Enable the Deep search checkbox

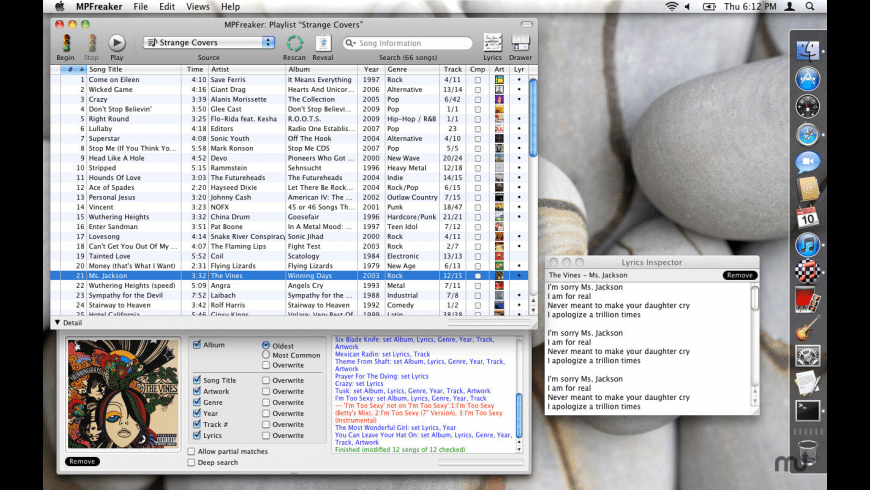click(x=192, y=463)
